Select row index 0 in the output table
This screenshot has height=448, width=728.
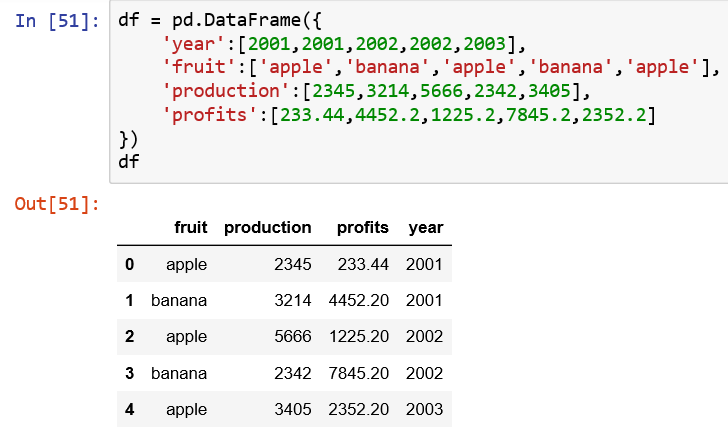coord(128,264)
